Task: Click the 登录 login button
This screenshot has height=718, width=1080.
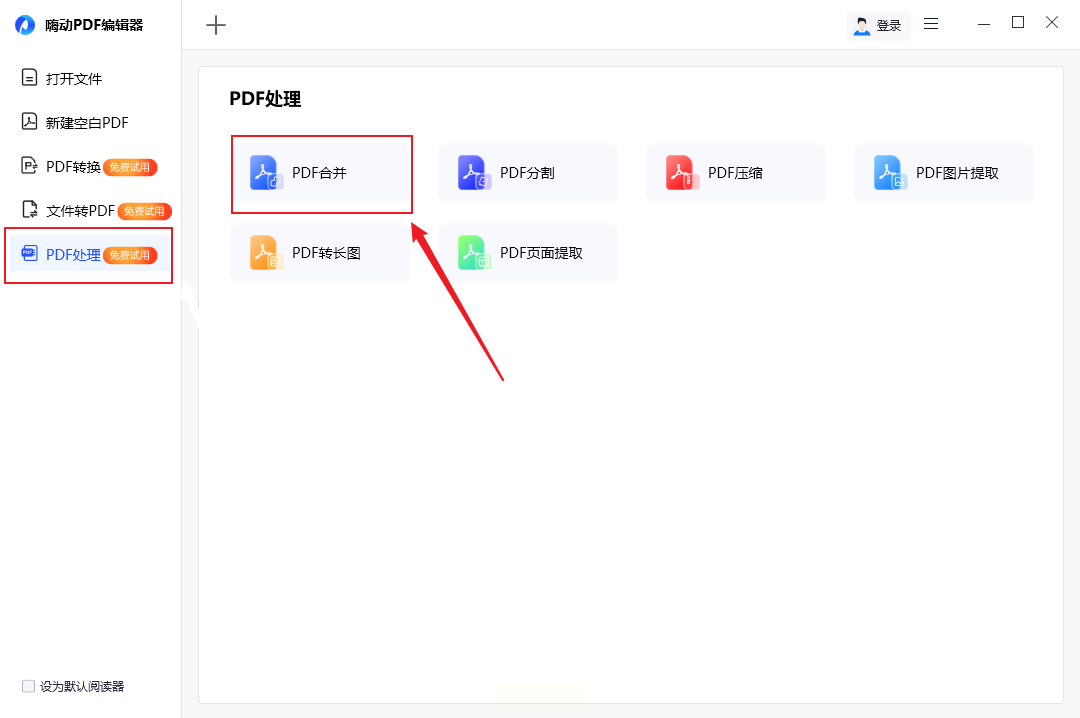Action: click(879, 25)
